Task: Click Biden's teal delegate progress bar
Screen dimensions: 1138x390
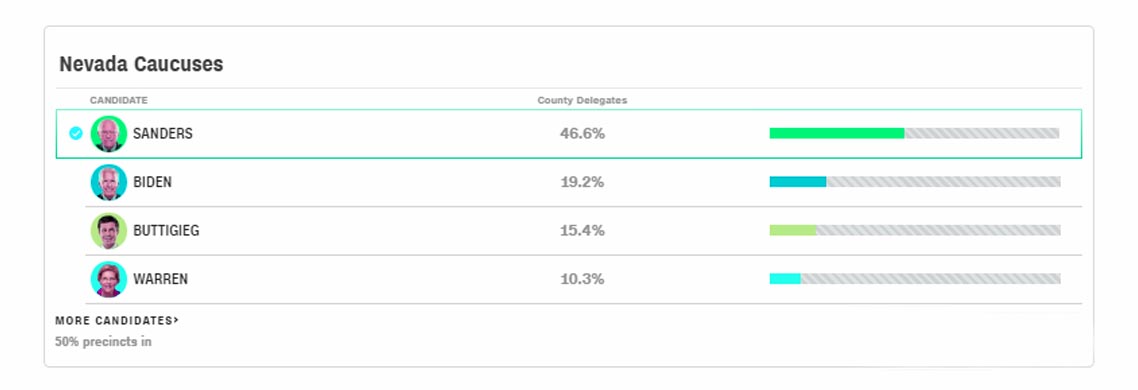Action: click(x=914, y=182)
